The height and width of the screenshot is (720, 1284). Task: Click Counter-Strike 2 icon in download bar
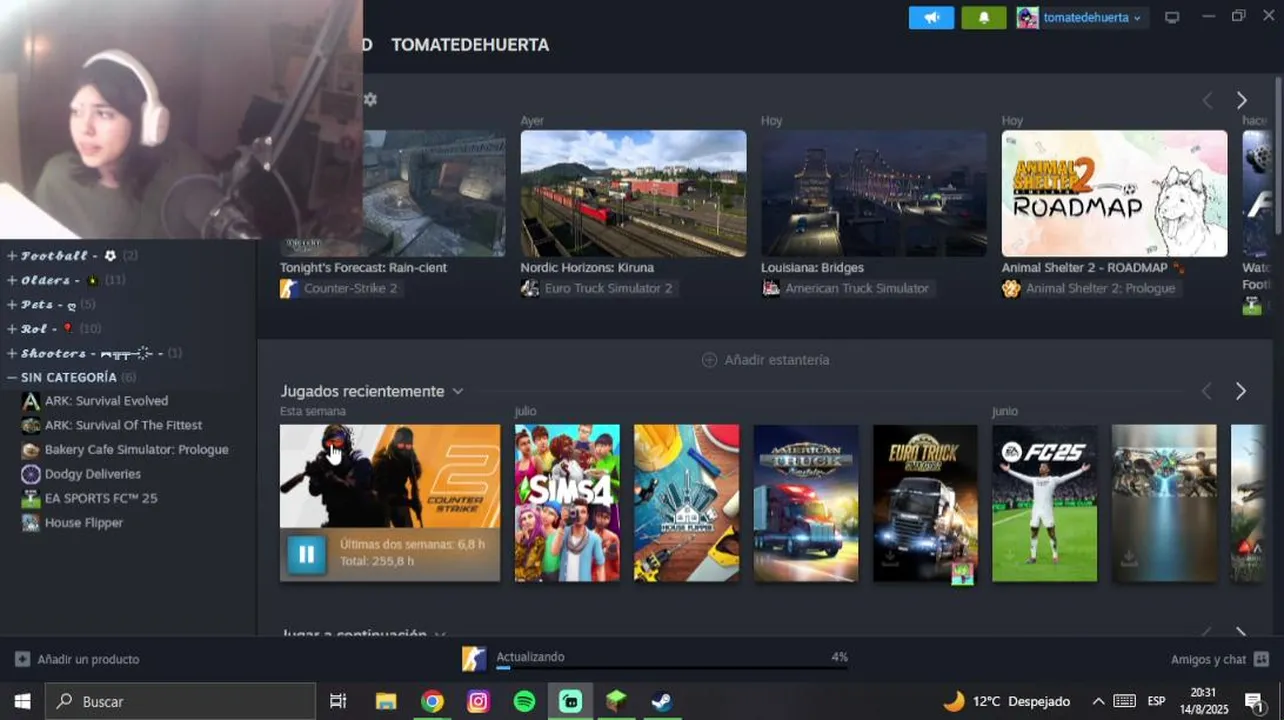[474, 659]
